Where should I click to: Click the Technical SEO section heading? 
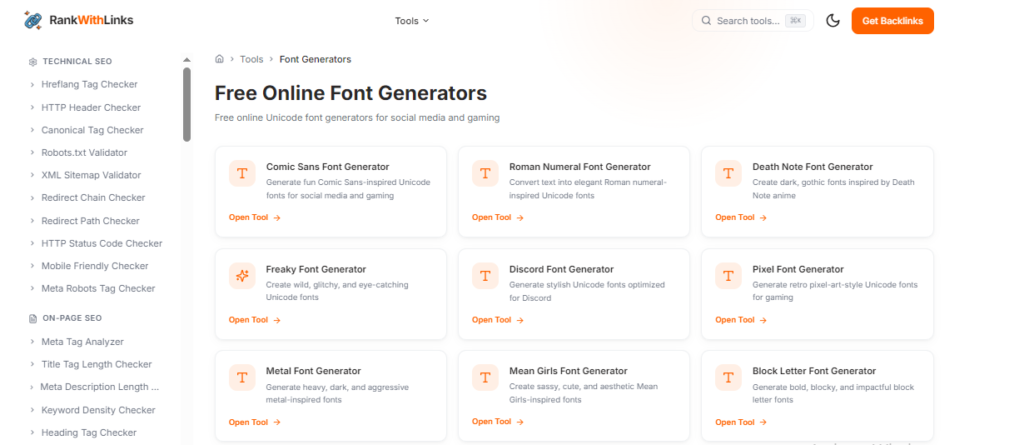pos(77,61)
